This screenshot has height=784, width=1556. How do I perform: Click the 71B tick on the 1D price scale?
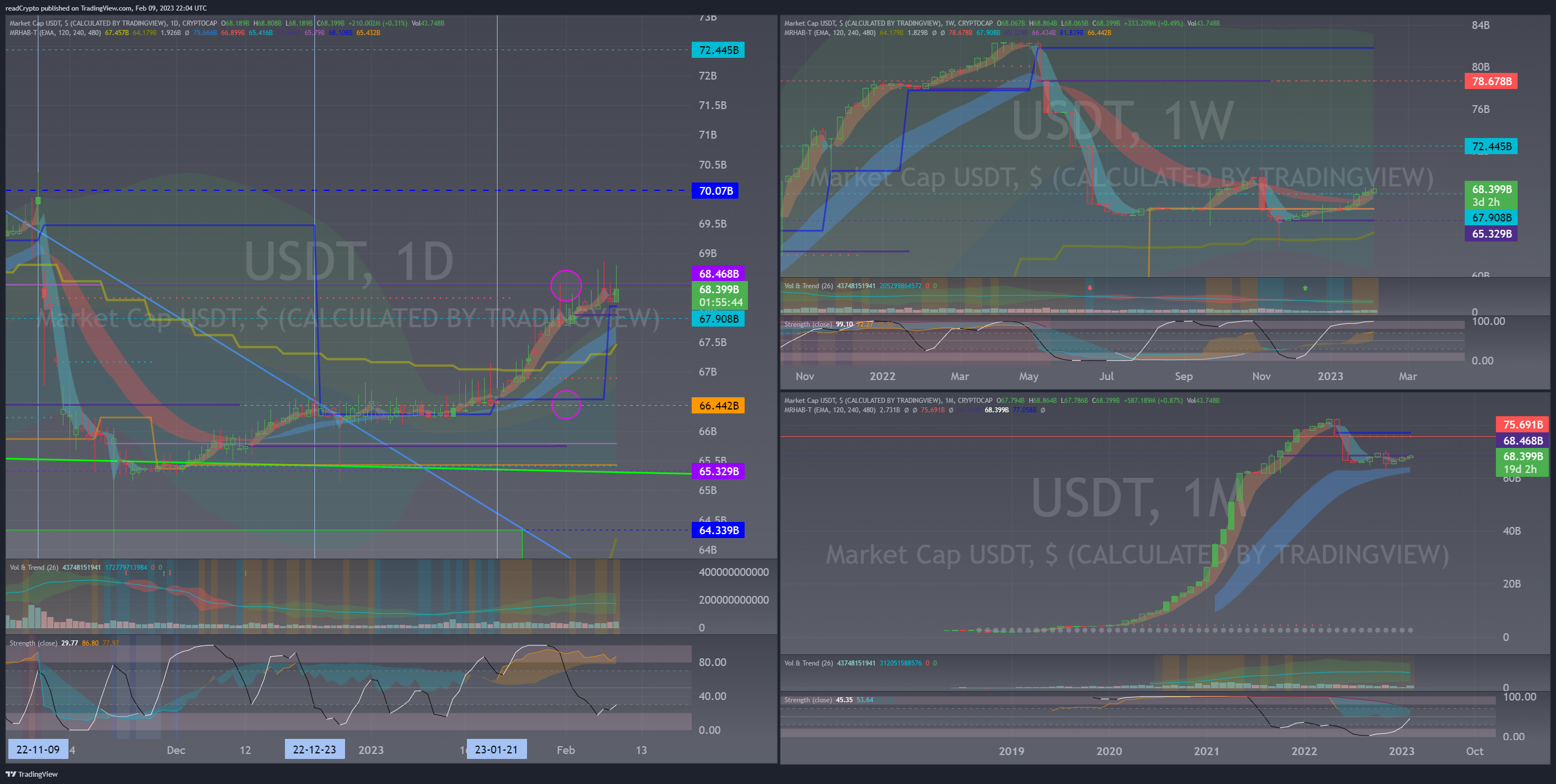(x=707, y=135)
